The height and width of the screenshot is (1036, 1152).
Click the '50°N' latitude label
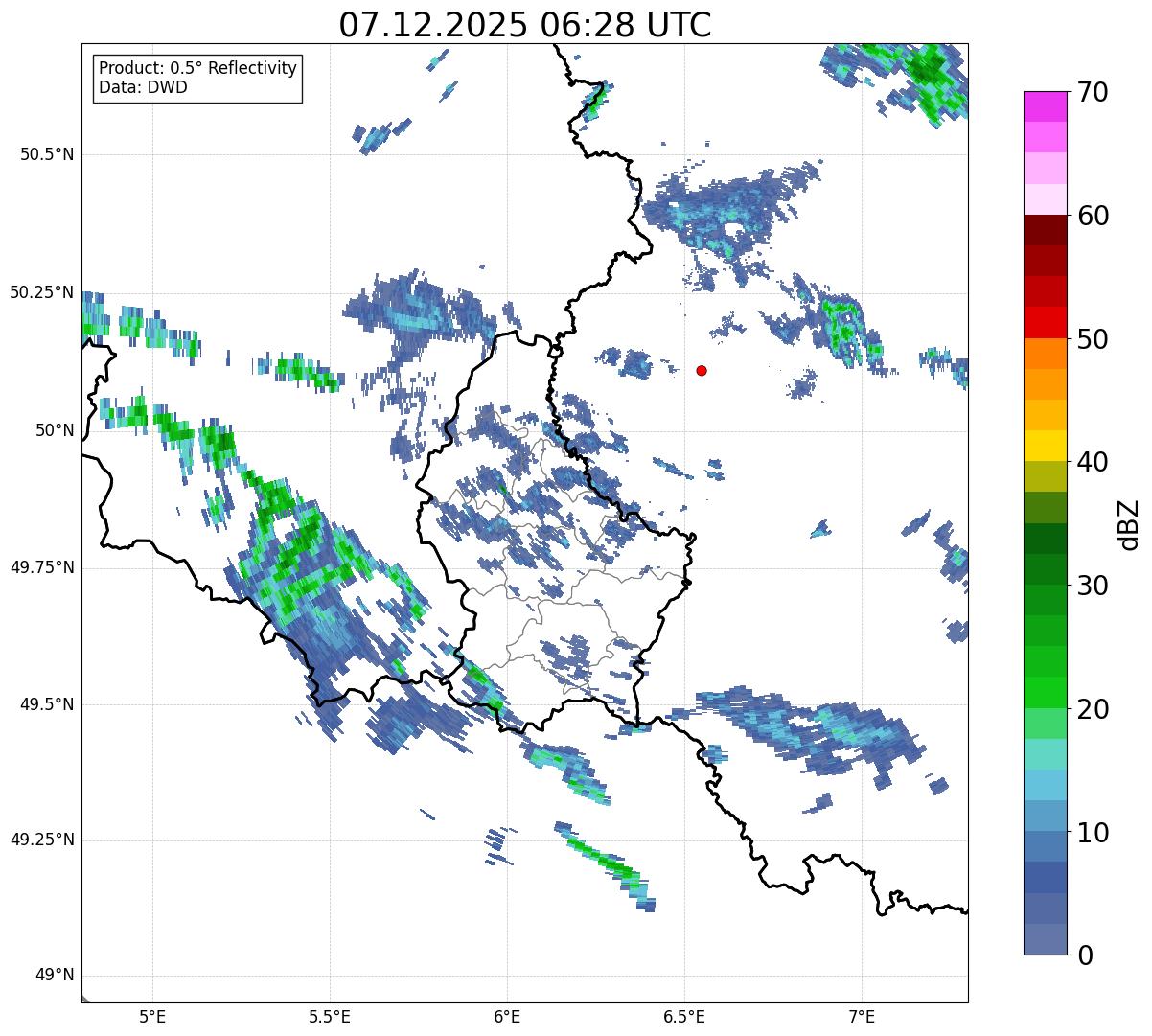click(x=55, y=430)
